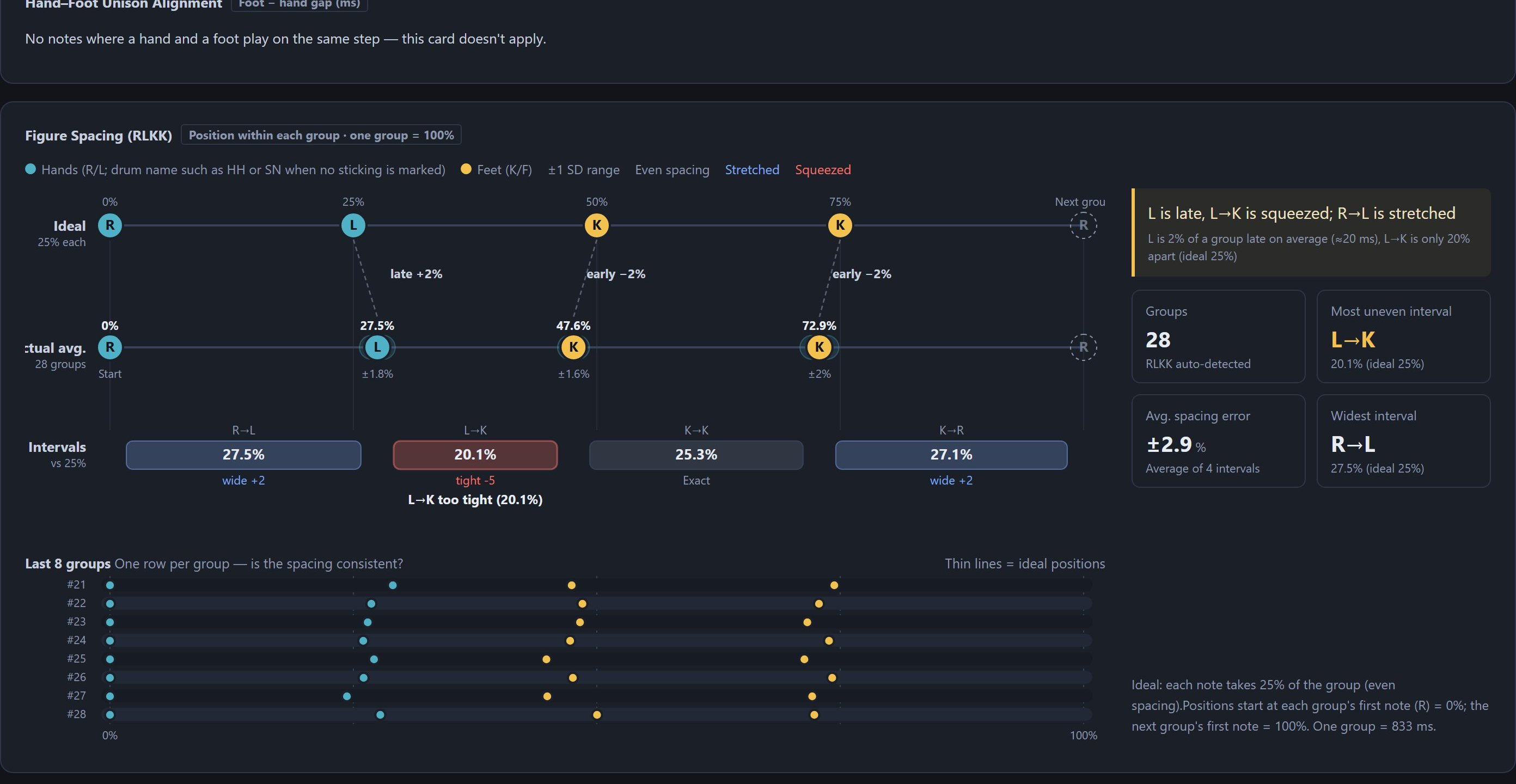Click the L dot in group row #27

click(x=347, y=696)
